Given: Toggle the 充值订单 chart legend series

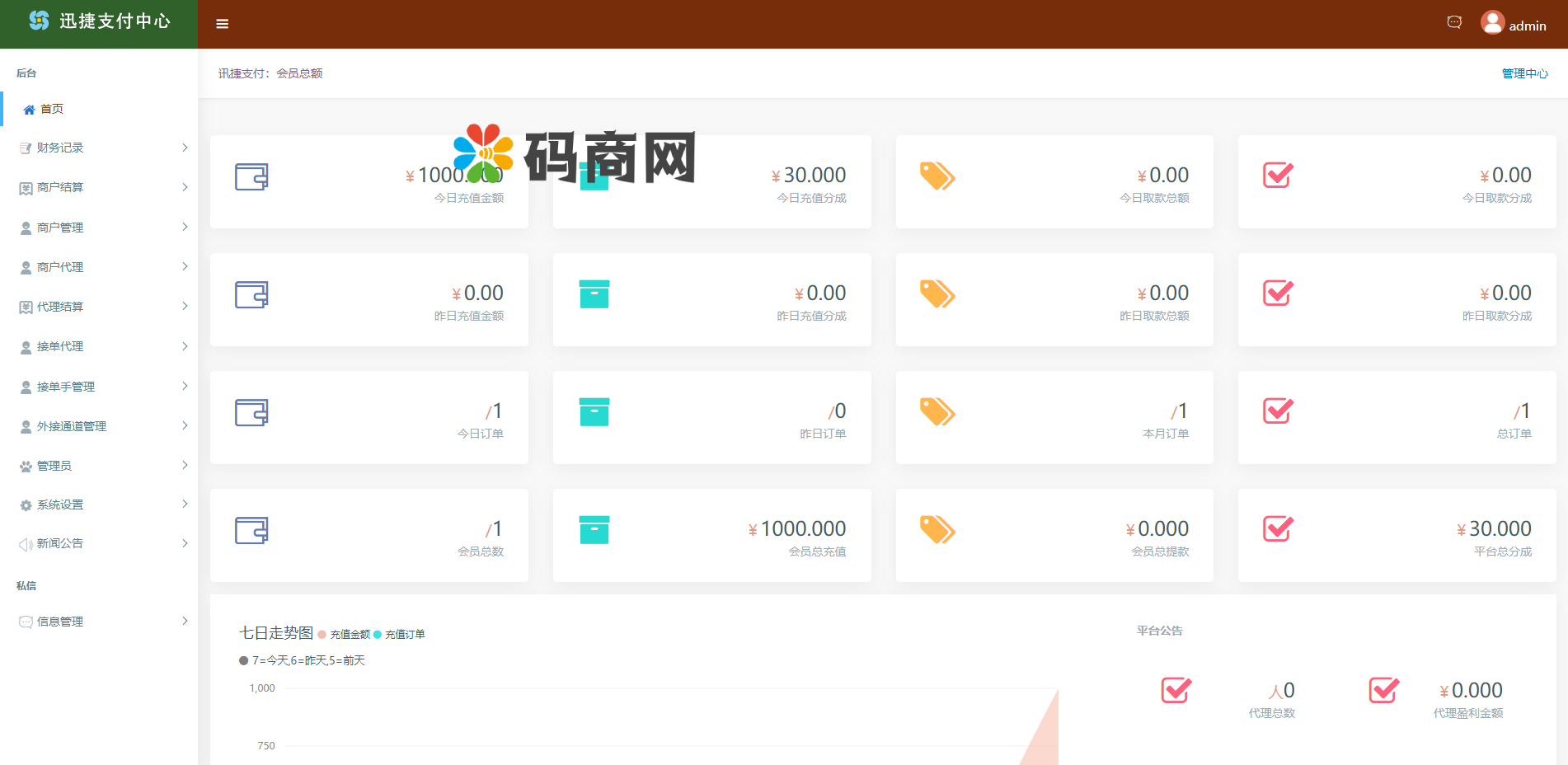Looking at the screenshot, I should pyautogui.click(x=400, y=635).
